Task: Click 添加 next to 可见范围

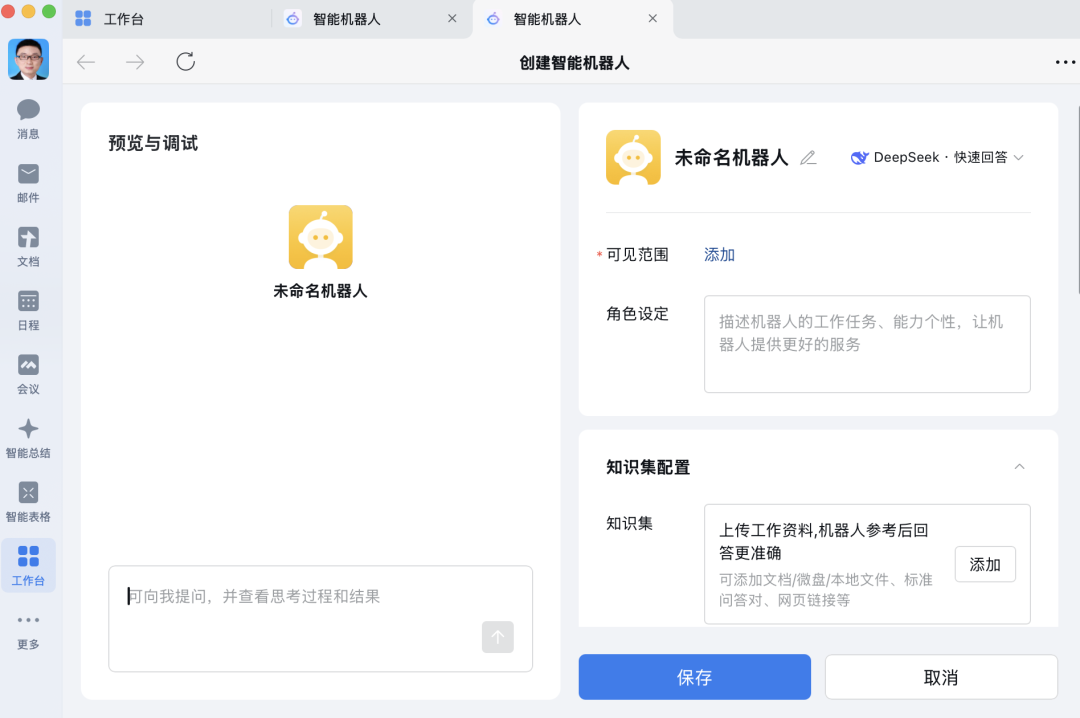Action: pos(718,254)
